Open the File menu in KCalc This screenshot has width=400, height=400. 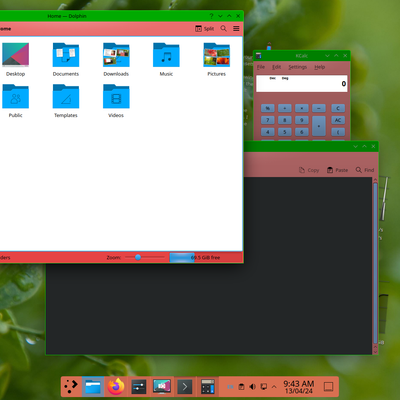tap(261, 67)
